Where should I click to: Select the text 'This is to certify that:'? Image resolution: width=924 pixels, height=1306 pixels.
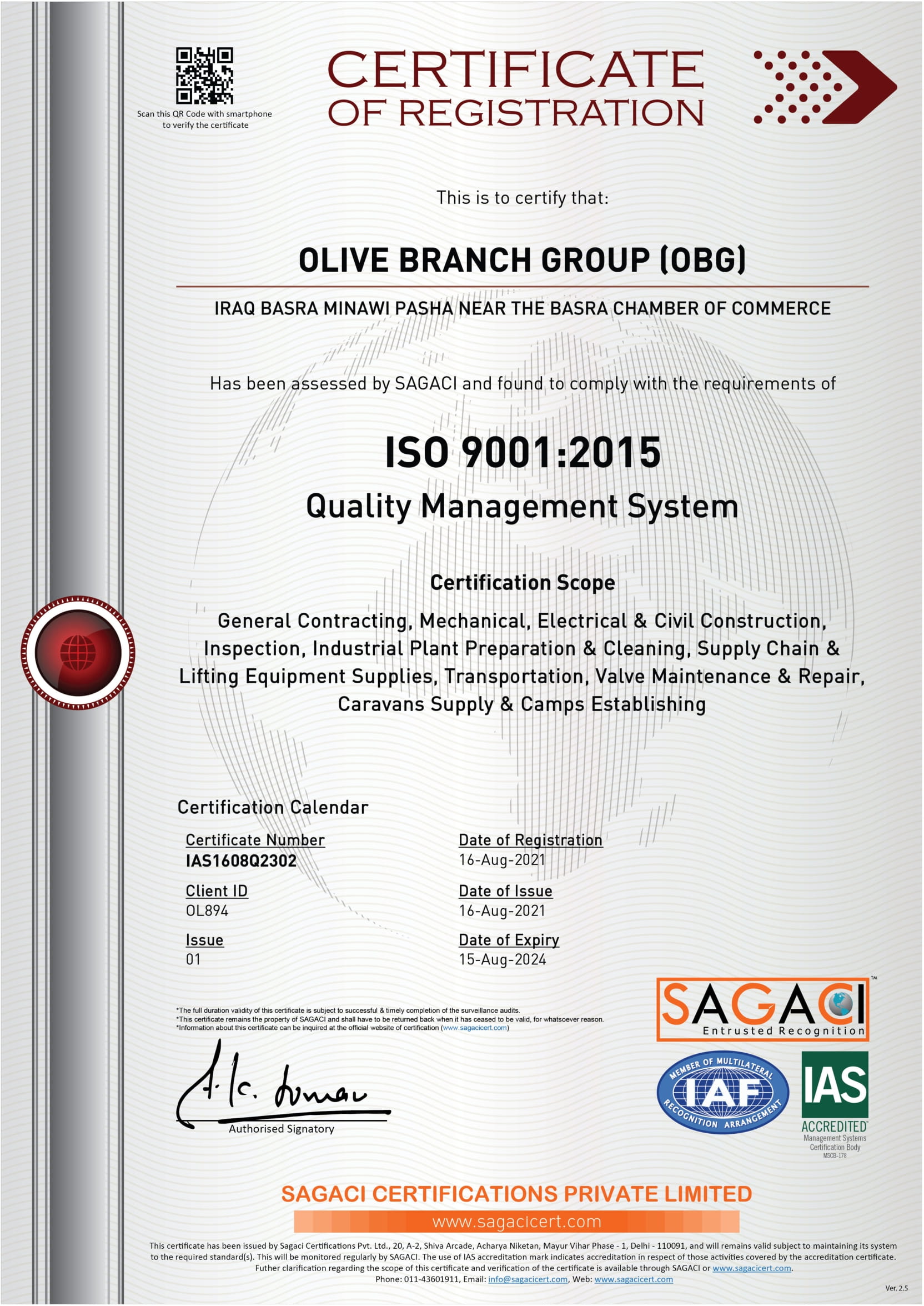point(523,197)
